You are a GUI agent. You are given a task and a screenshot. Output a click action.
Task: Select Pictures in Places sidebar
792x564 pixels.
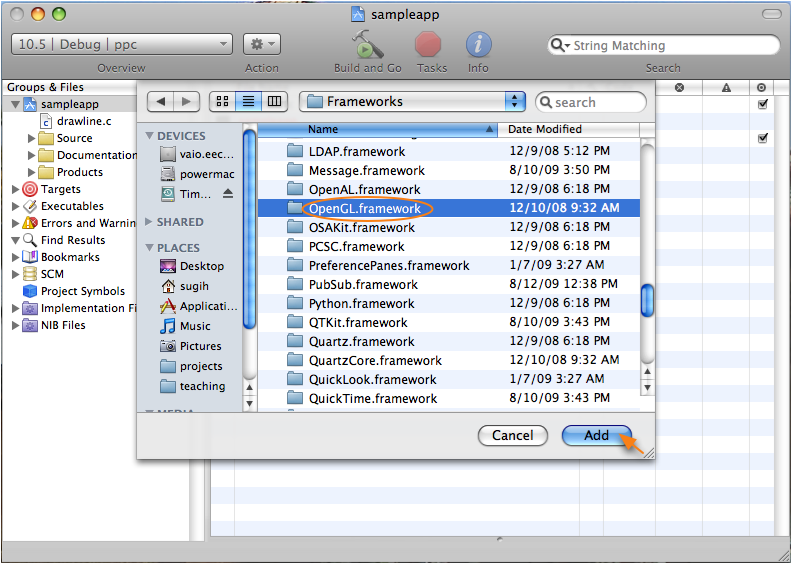pos(190,346)
